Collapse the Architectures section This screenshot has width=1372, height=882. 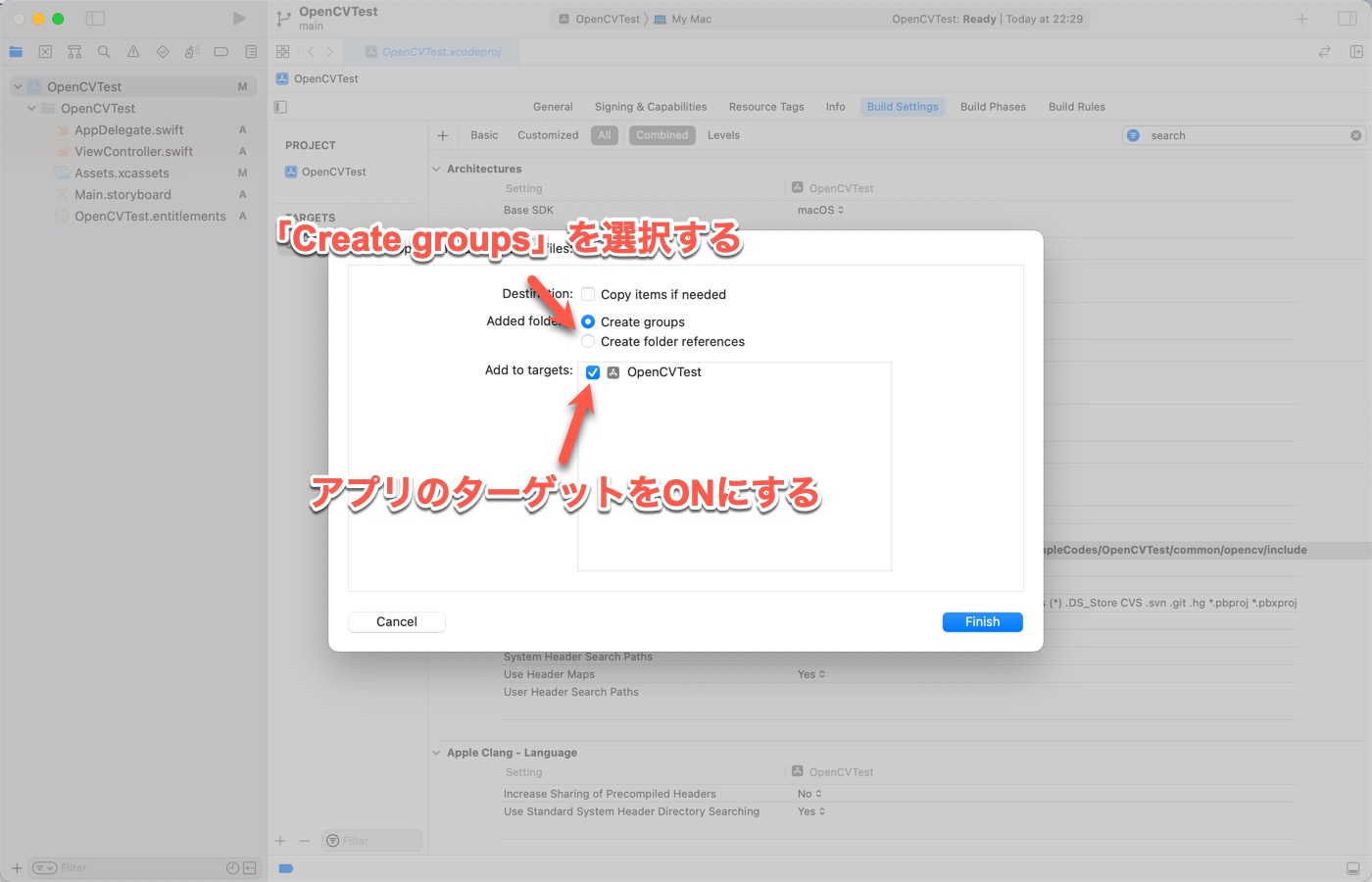(437, 169)
